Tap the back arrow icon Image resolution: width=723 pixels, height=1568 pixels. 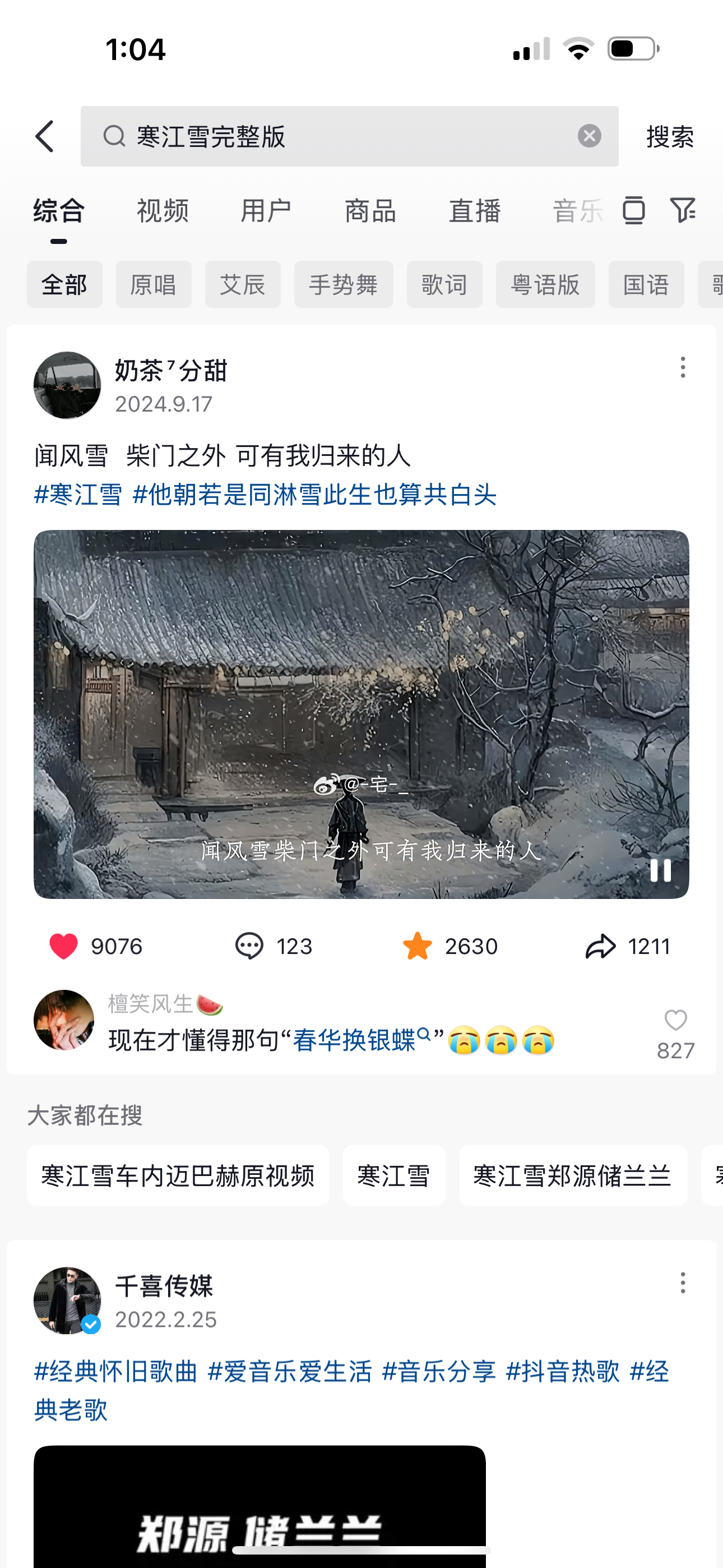pos(45,136)
